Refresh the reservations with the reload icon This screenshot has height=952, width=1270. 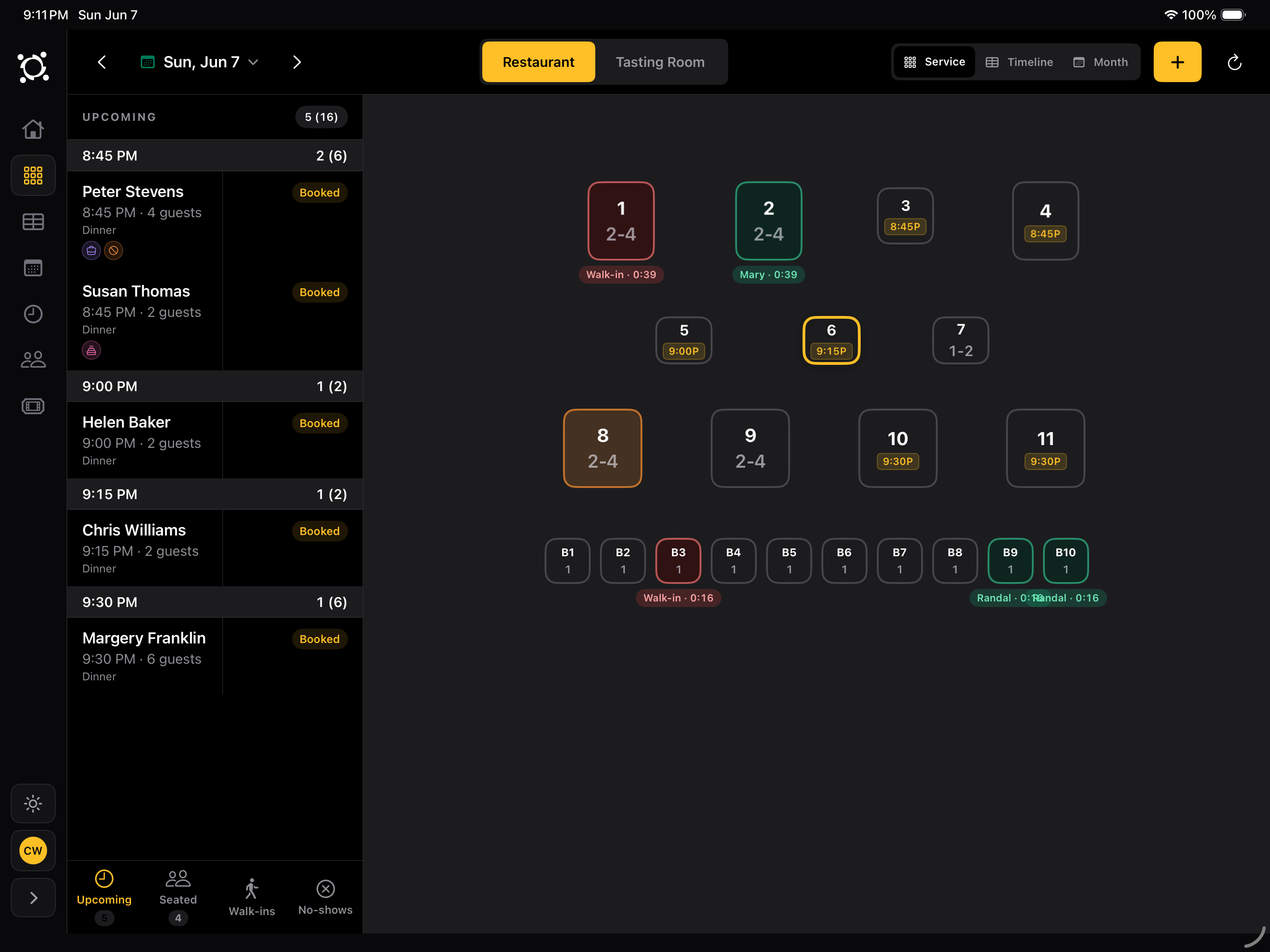(x=1234, y=62)
